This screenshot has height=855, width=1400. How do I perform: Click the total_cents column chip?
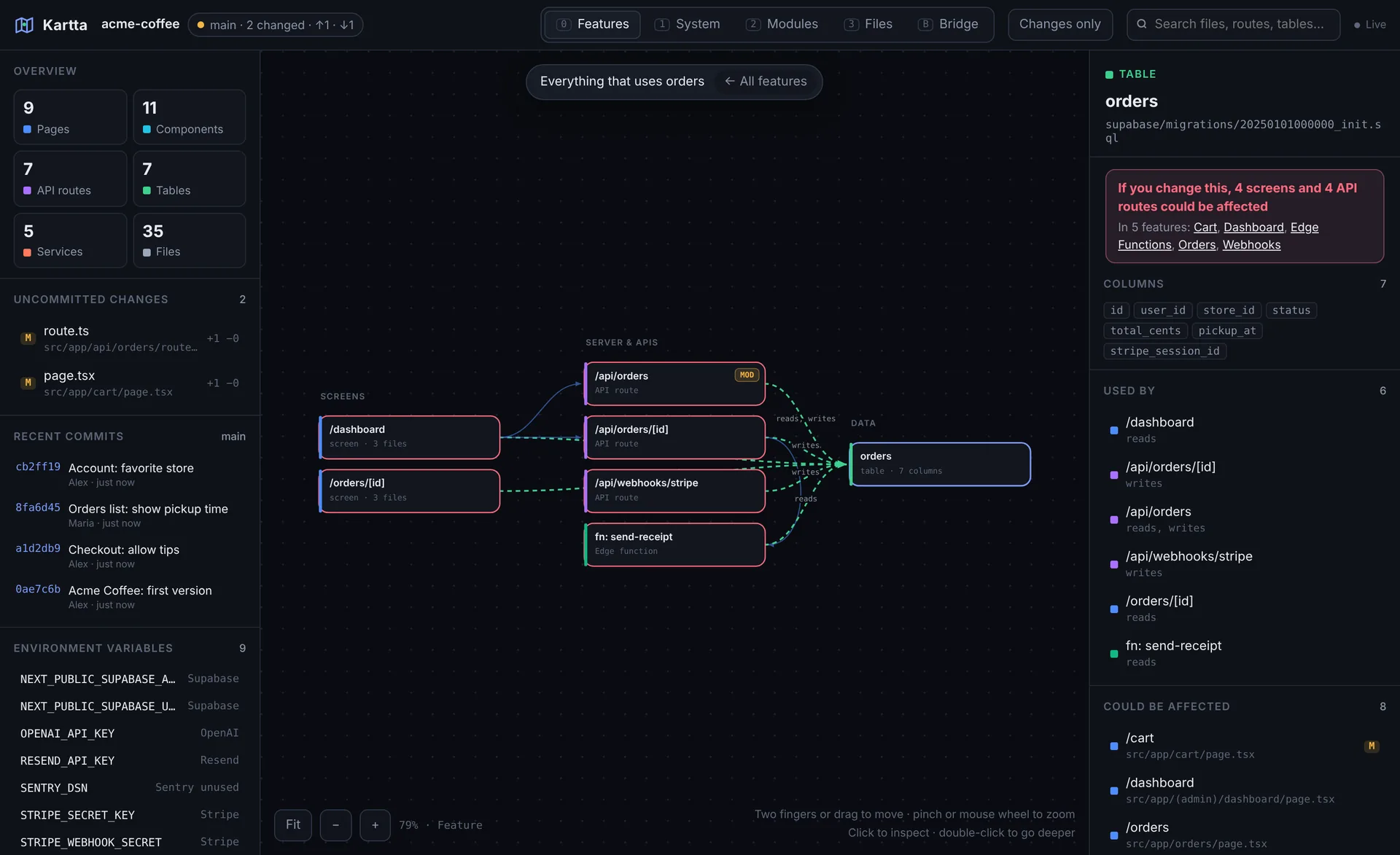click(1145, 331)
